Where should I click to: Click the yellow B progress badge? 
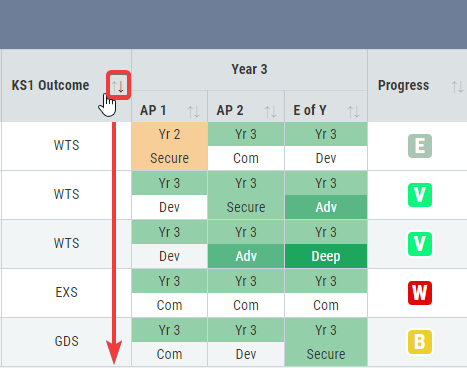coord(420,342)
